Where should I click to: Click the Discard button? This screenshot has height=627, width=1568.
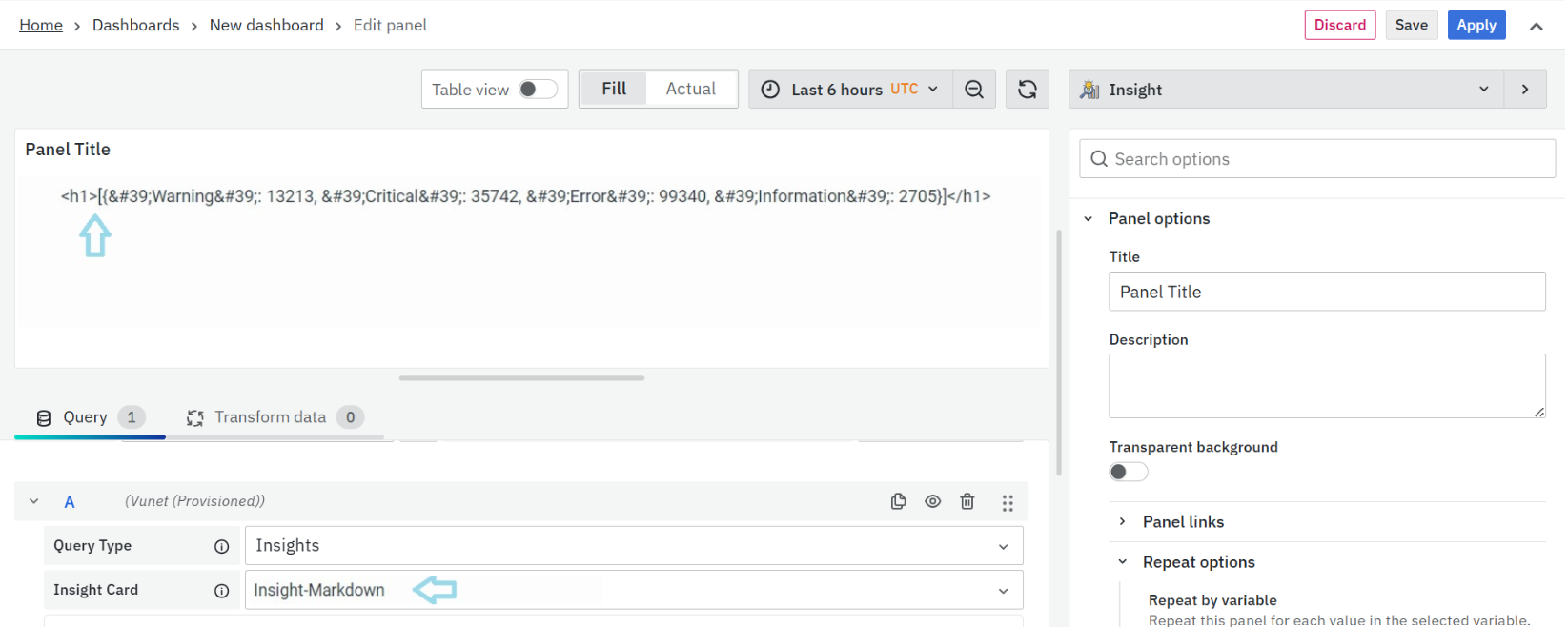[1339, 26]
